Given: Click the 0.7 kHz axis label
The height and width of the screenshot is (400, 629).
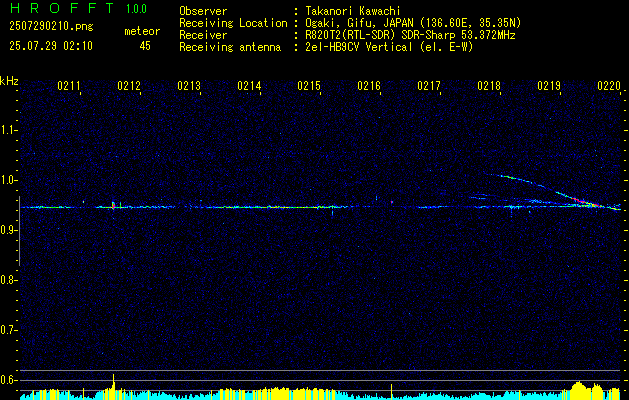Looking at the screenshot, I should [9, 330].
